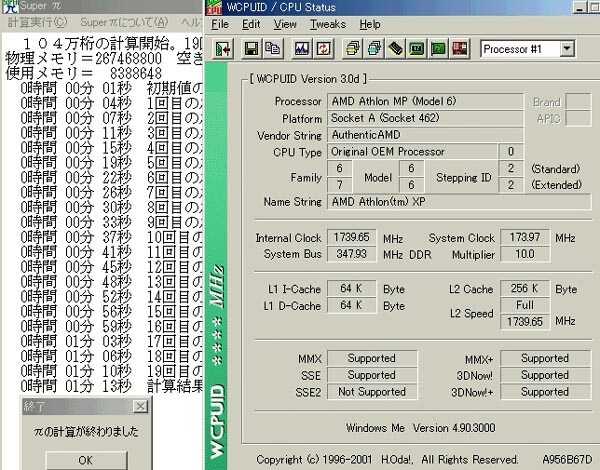Viewport: 600px width, 470px height.
Task: Click the 3DNow! Supported field
Action: tap(546, 375)
